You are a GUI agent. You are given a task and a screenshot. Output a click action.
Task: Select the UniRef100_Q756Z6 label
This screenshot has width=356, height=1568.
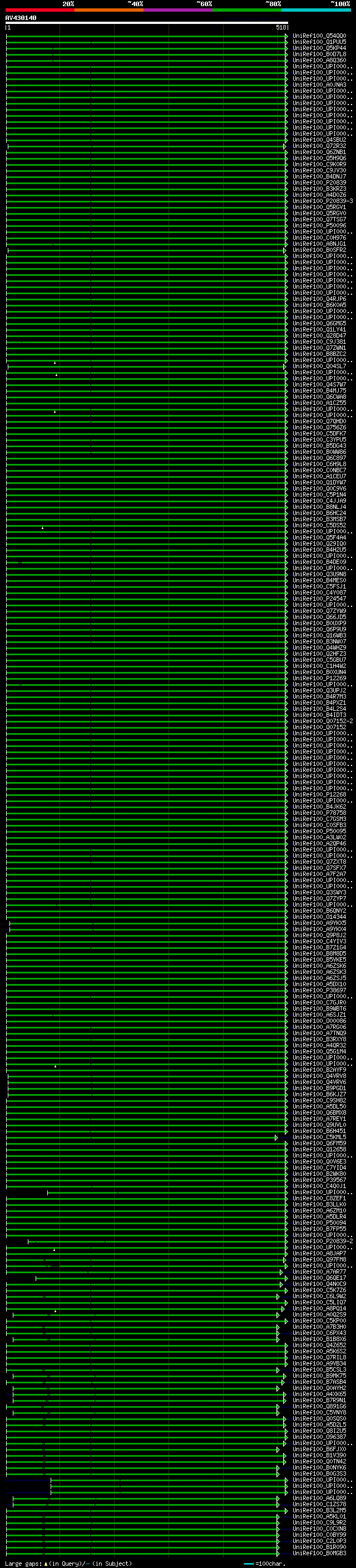tap(319, 427)
